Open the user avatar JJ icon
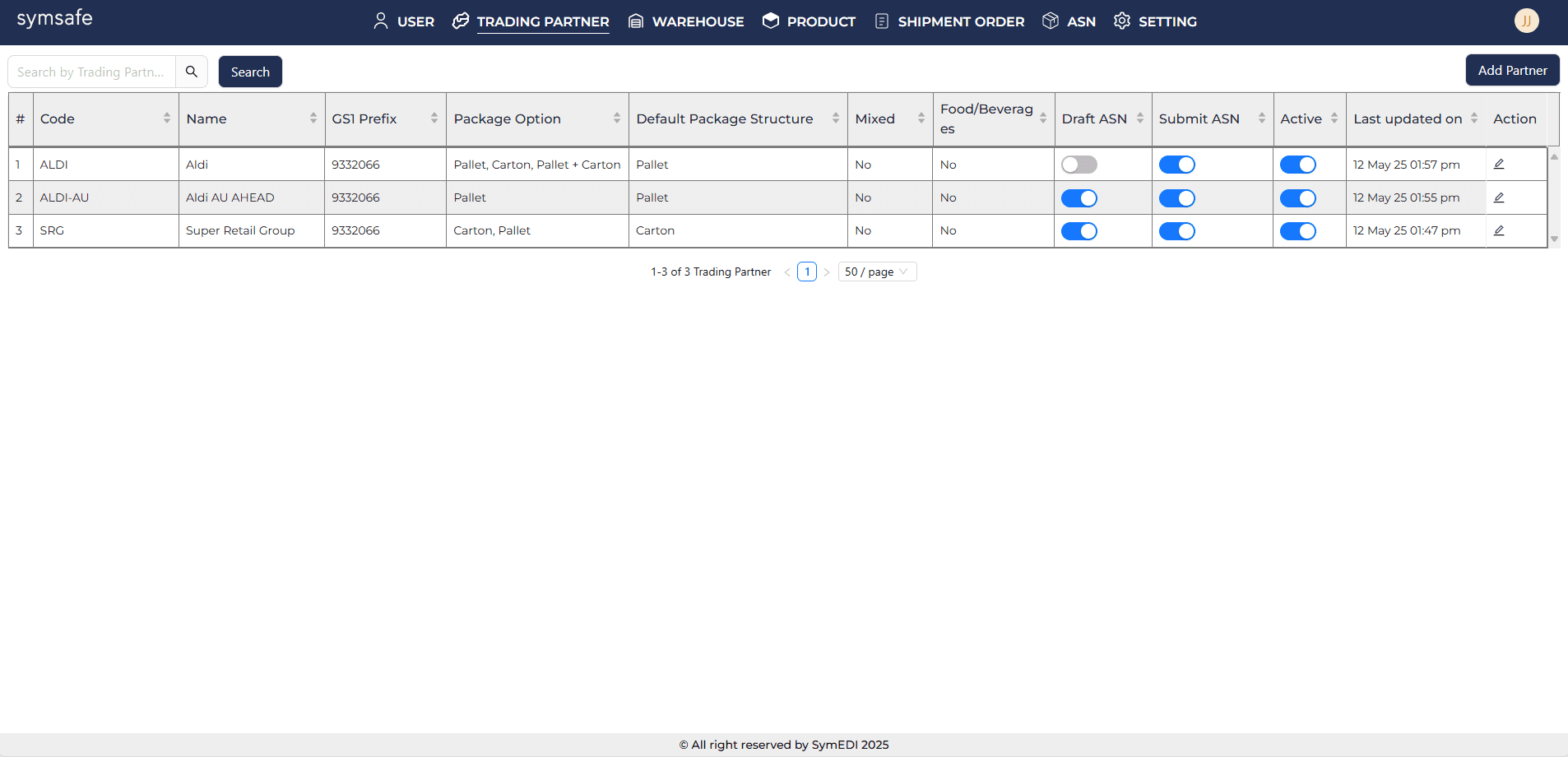Image resolution: width=1568 pixels, height=757 pixels. pos(1526,21)
